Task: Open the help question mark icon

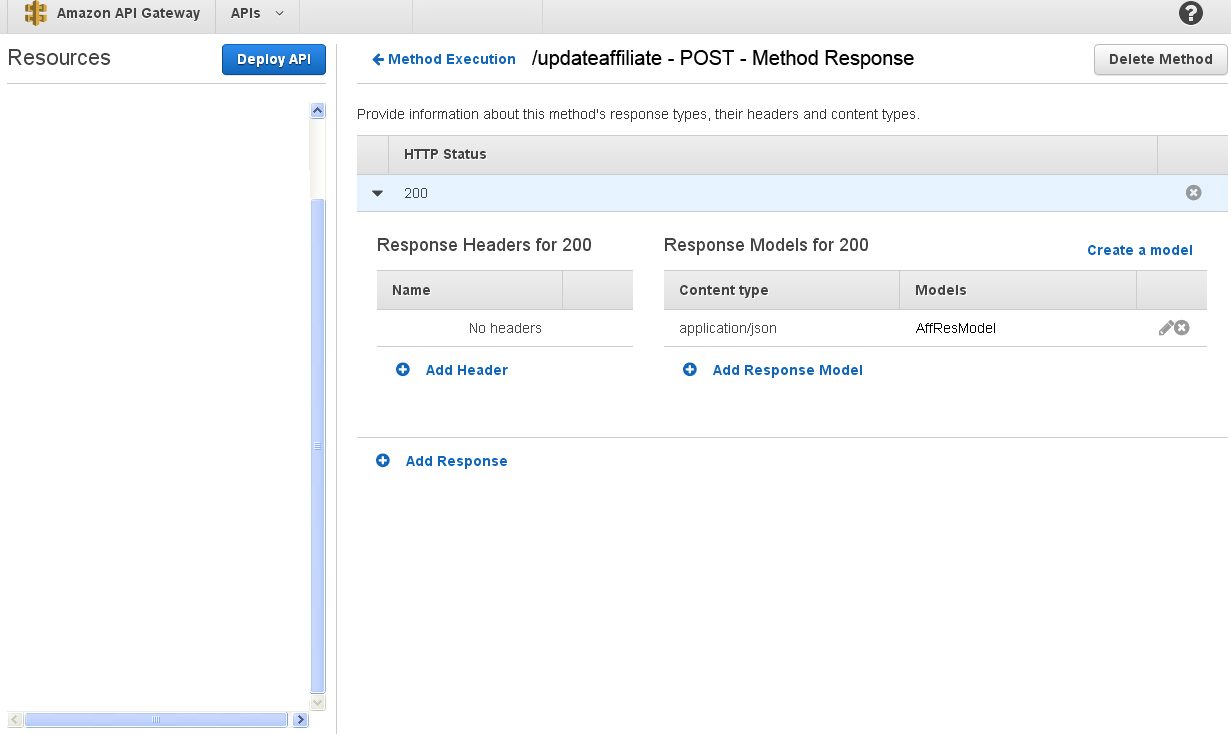Action: pos(1191,13)
